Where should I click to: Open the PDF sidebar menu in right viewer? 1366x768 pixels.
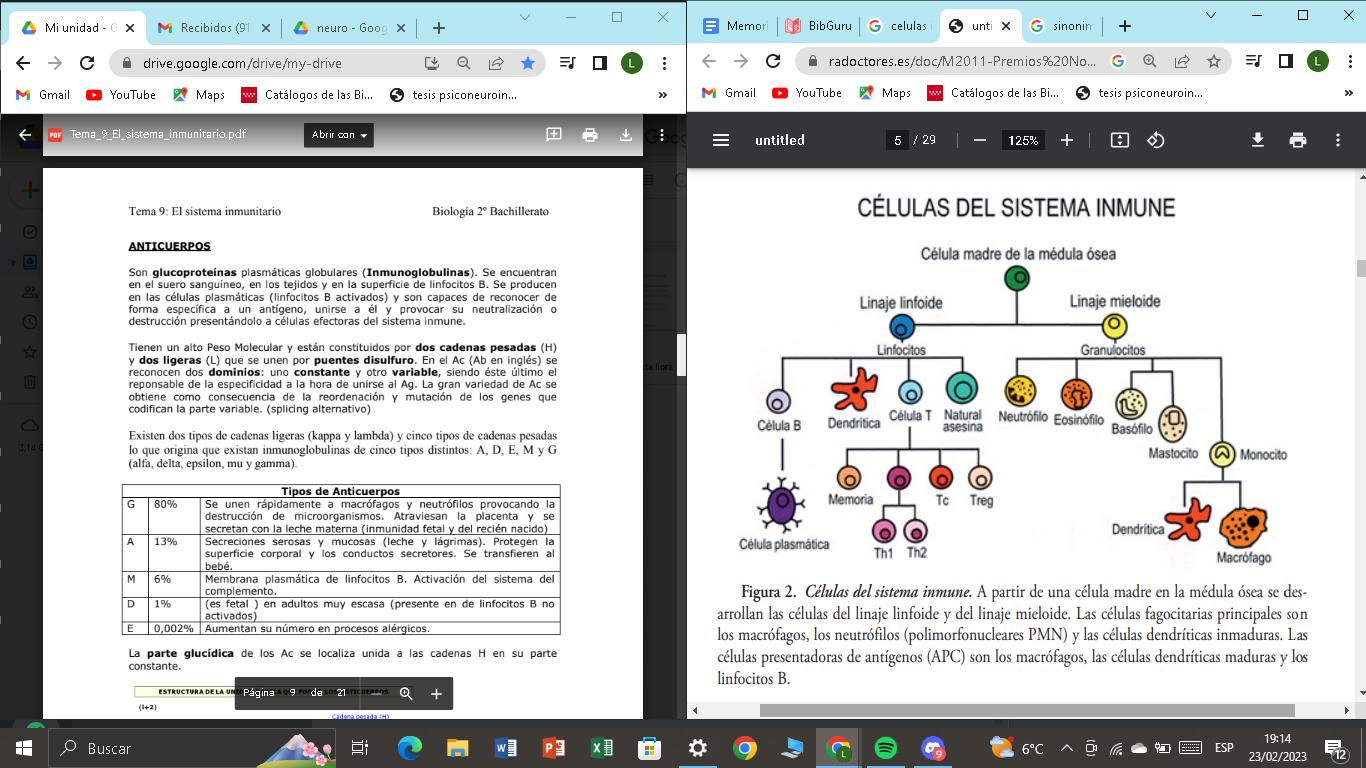(721, 140)
